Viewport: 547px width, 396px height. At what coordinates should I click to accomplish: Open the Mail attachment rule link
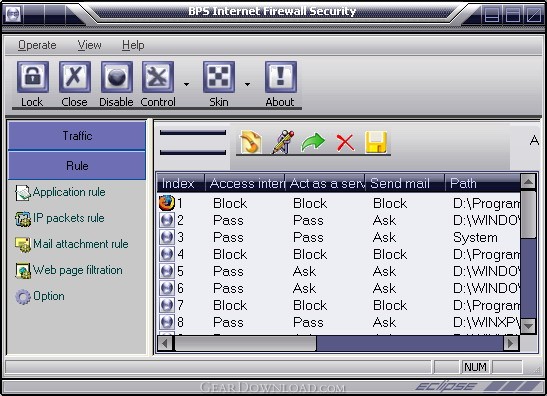(81, 244)
